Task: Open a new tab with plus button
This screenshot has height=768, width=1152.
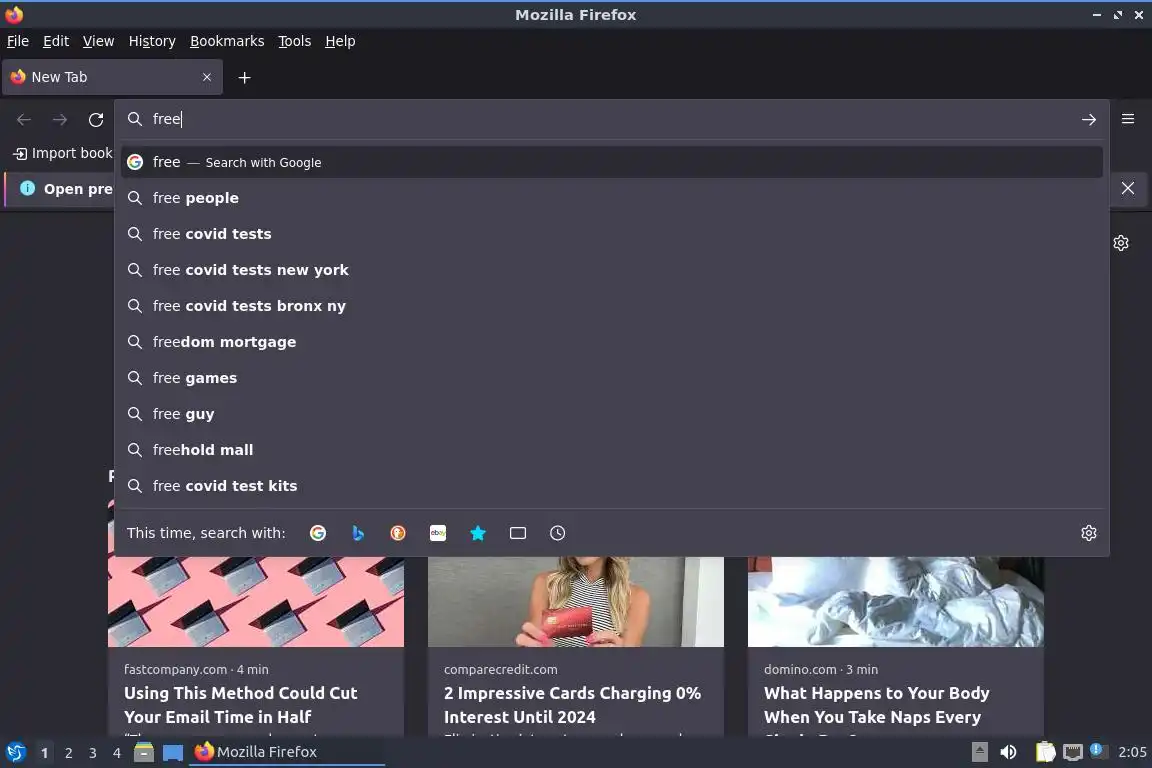Action: click(245, 77)
